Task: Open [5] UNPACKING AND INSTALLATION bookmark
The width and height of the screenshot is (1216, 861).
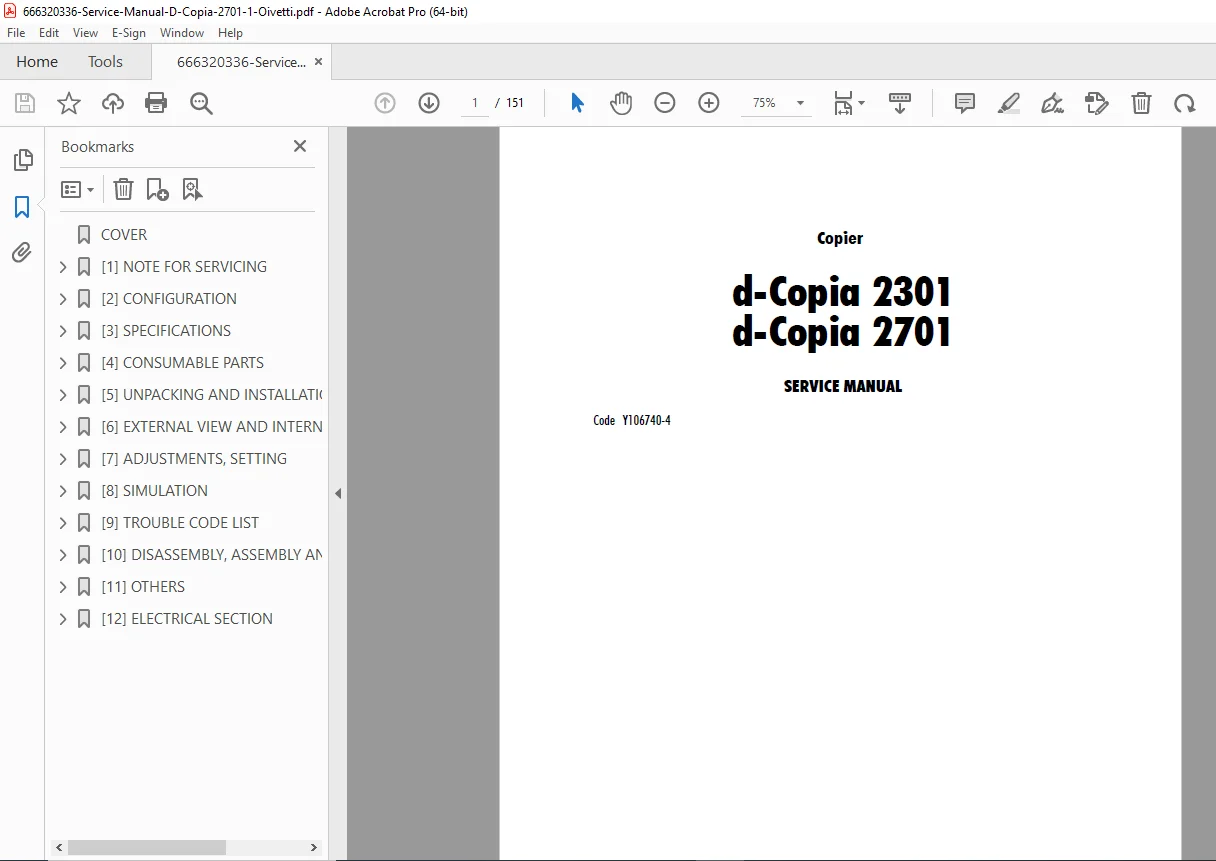Action: pos(211,395)
